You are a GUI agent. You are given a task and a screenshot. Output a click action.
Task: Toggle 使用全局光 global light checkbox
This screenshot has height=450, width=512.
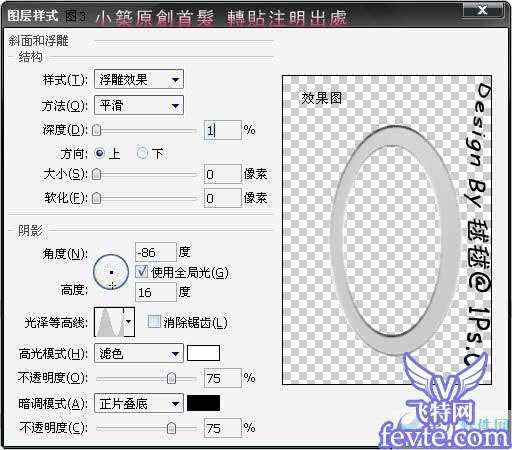click(142, 272)
